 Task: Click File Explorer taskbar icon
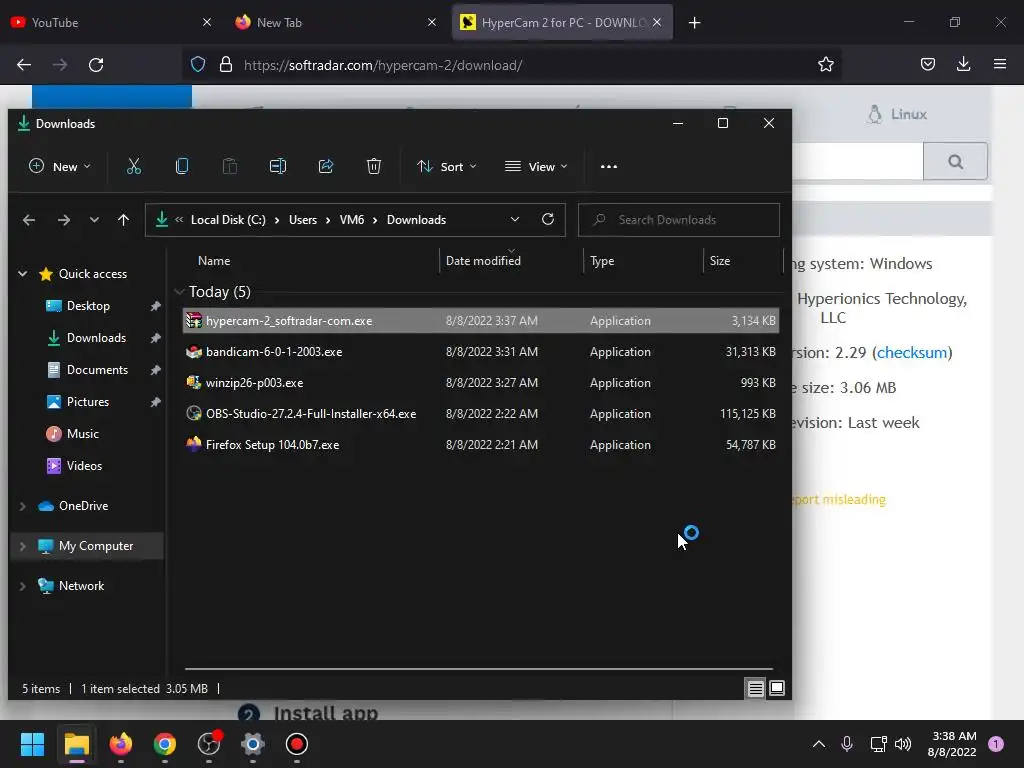(x=76, y=744)
